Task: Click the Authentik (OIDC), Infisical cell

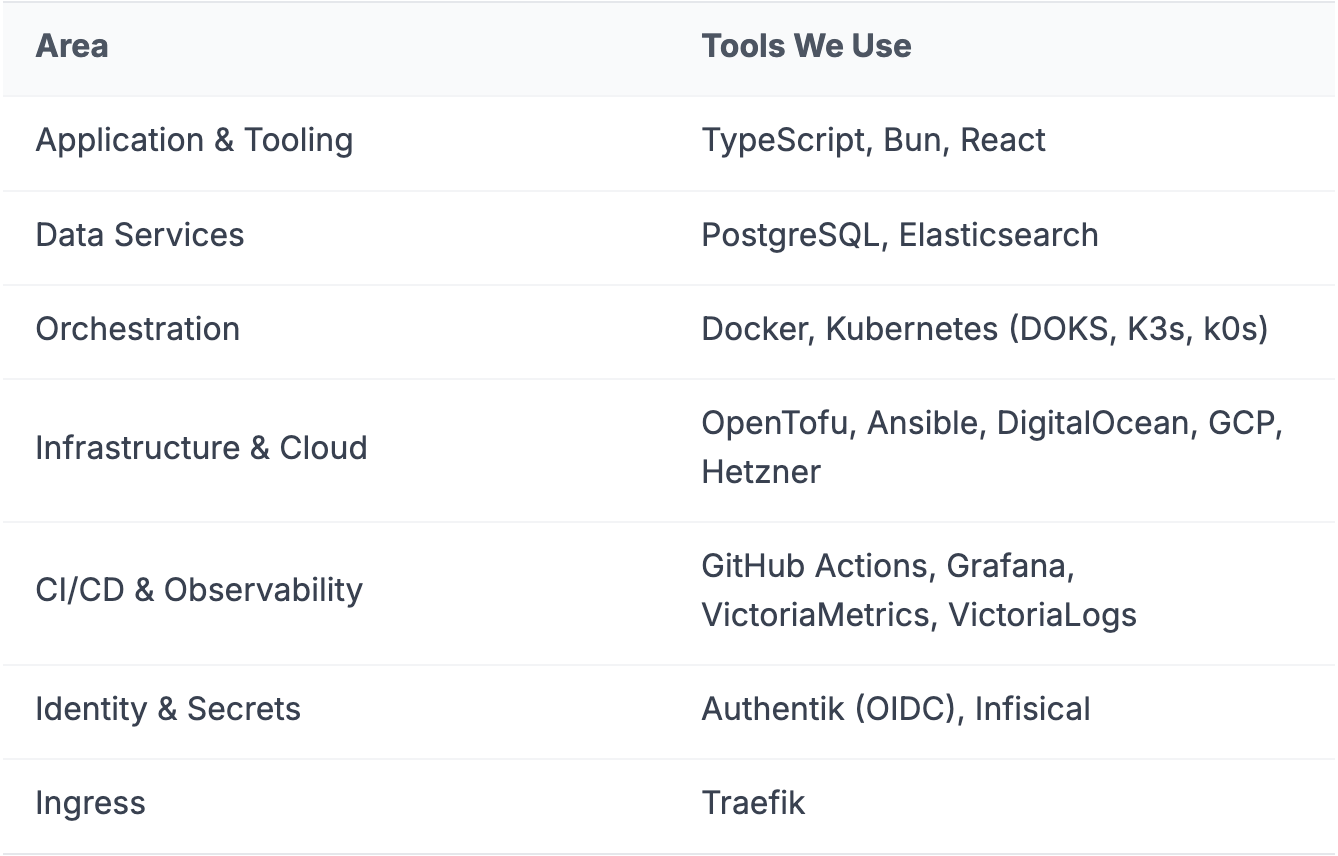Action: [896, 709]
